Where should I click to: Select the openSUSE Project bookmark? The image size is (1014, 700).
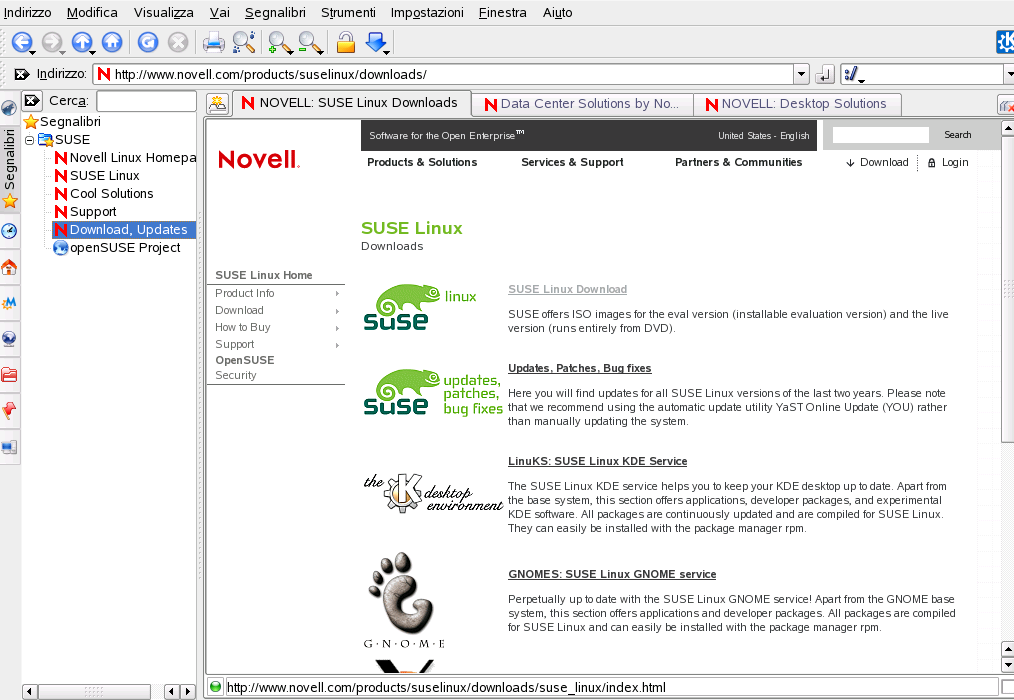click(117, 248)
